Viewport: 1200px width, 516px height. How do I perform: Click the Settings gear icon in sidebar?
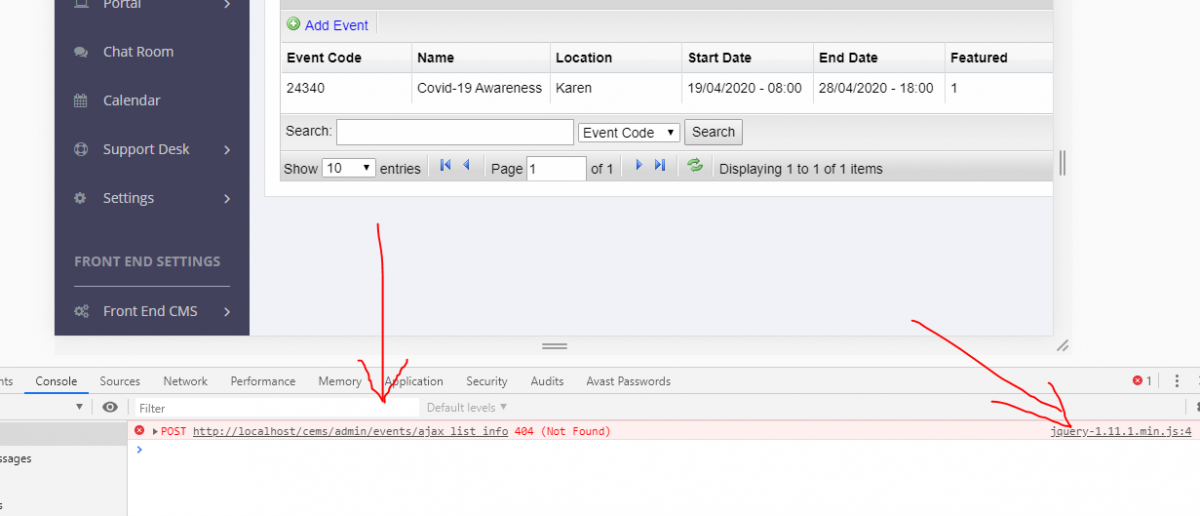tap(81, 198)
